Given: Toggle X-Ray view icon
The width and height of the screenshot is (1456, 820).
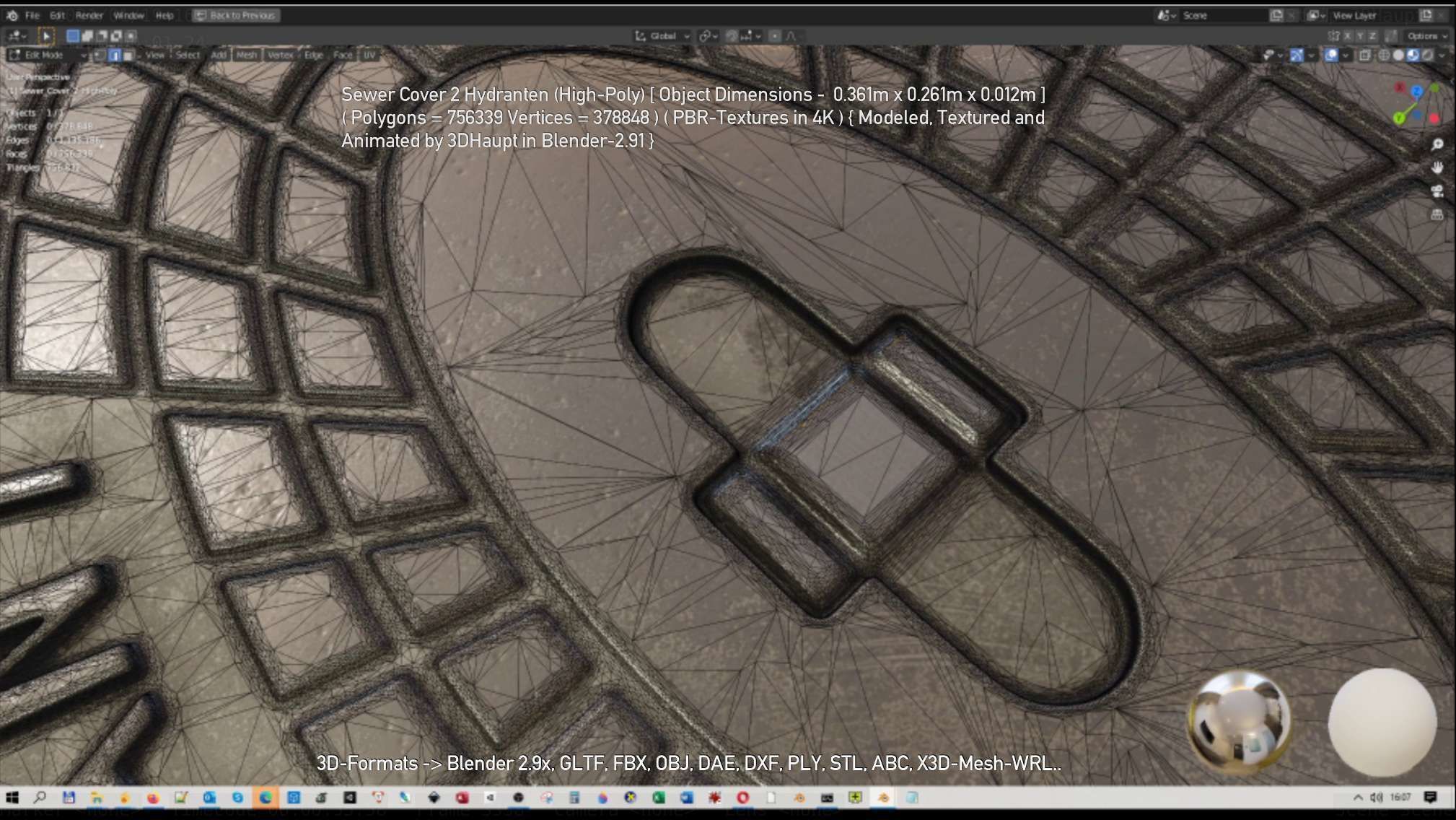Looking at the screenshot, I should (1365, 55).
